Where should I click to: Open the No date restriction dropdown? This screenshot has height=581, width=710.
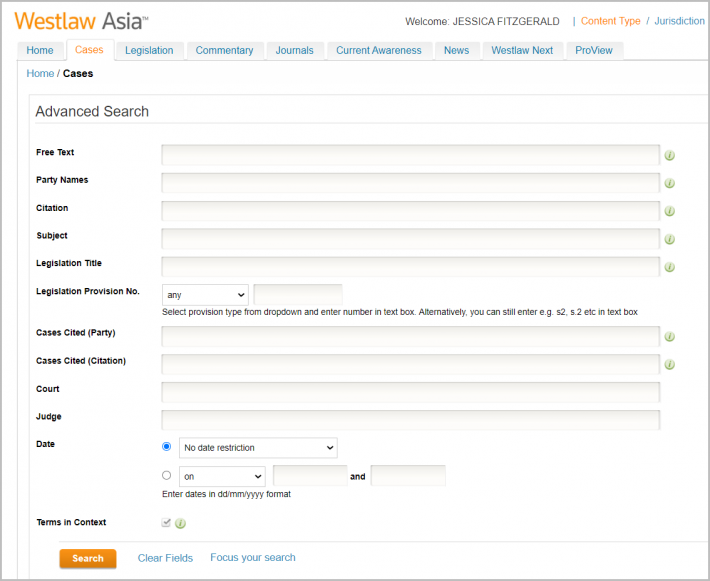click(258, 448)
